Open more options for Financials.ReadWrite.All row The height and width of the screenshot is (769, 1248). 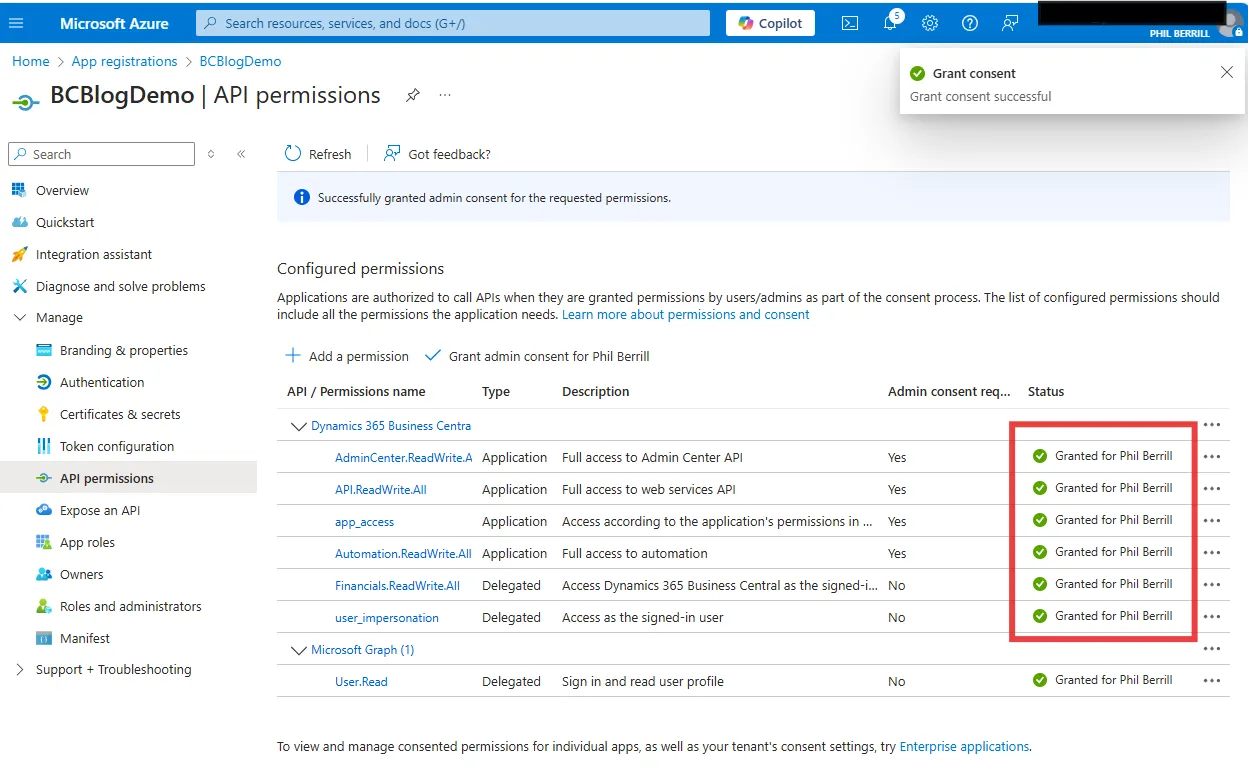click(1212, 585)
